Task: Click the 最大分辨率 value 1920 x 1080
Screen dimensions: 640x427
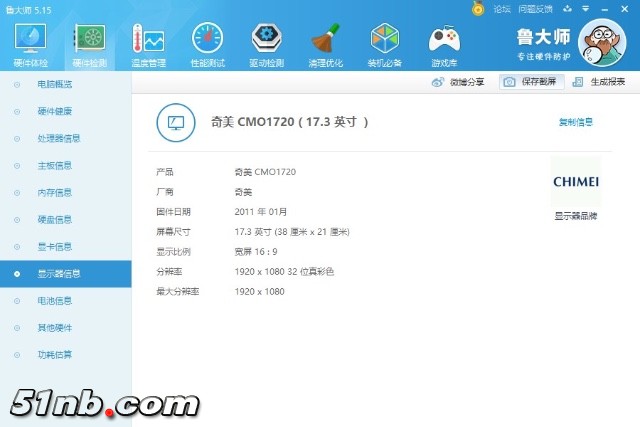Action: coord(259,291)
